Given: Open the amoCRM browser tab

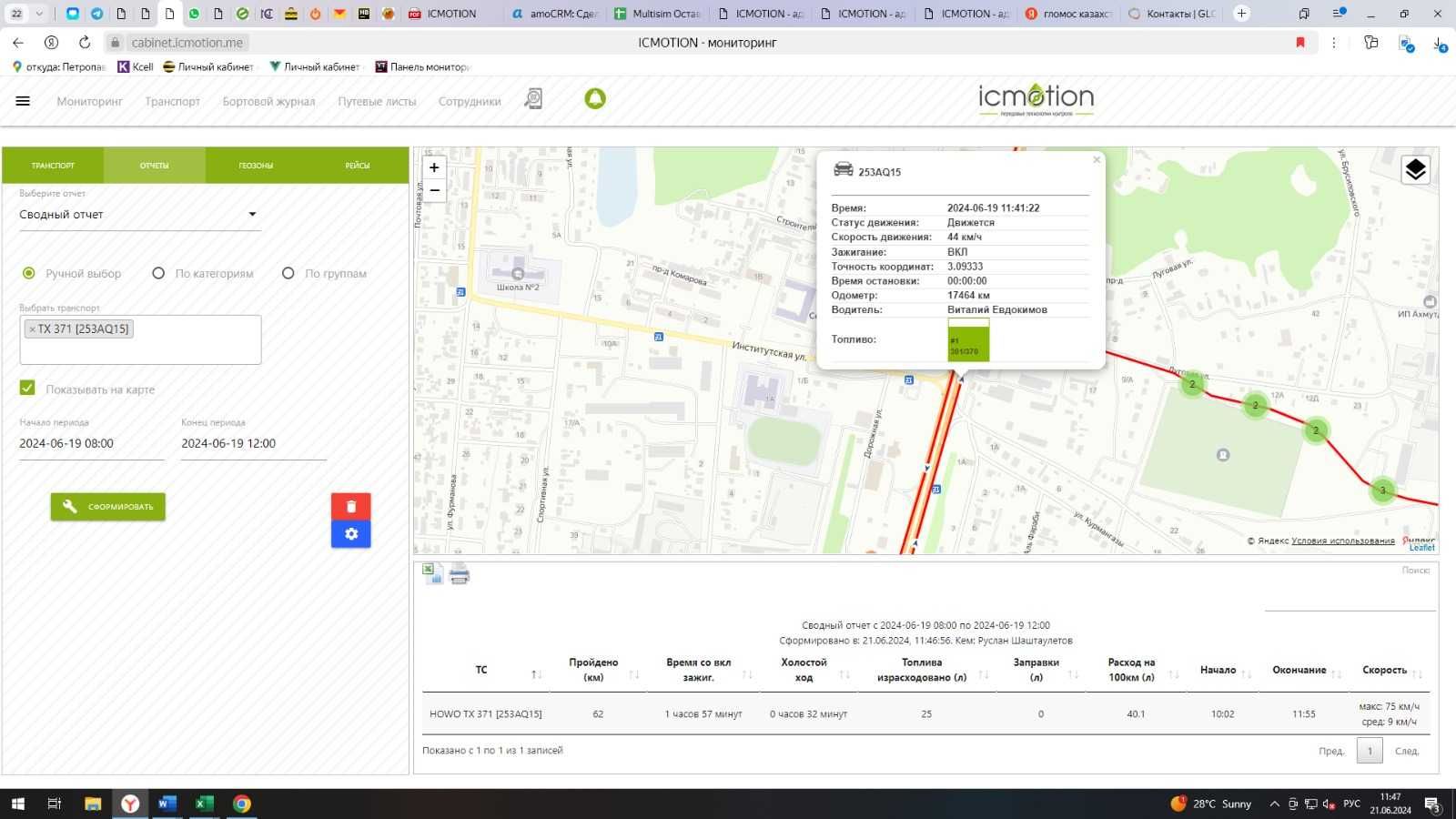Looking at the screenshot, I should click(x=554, y=14).
